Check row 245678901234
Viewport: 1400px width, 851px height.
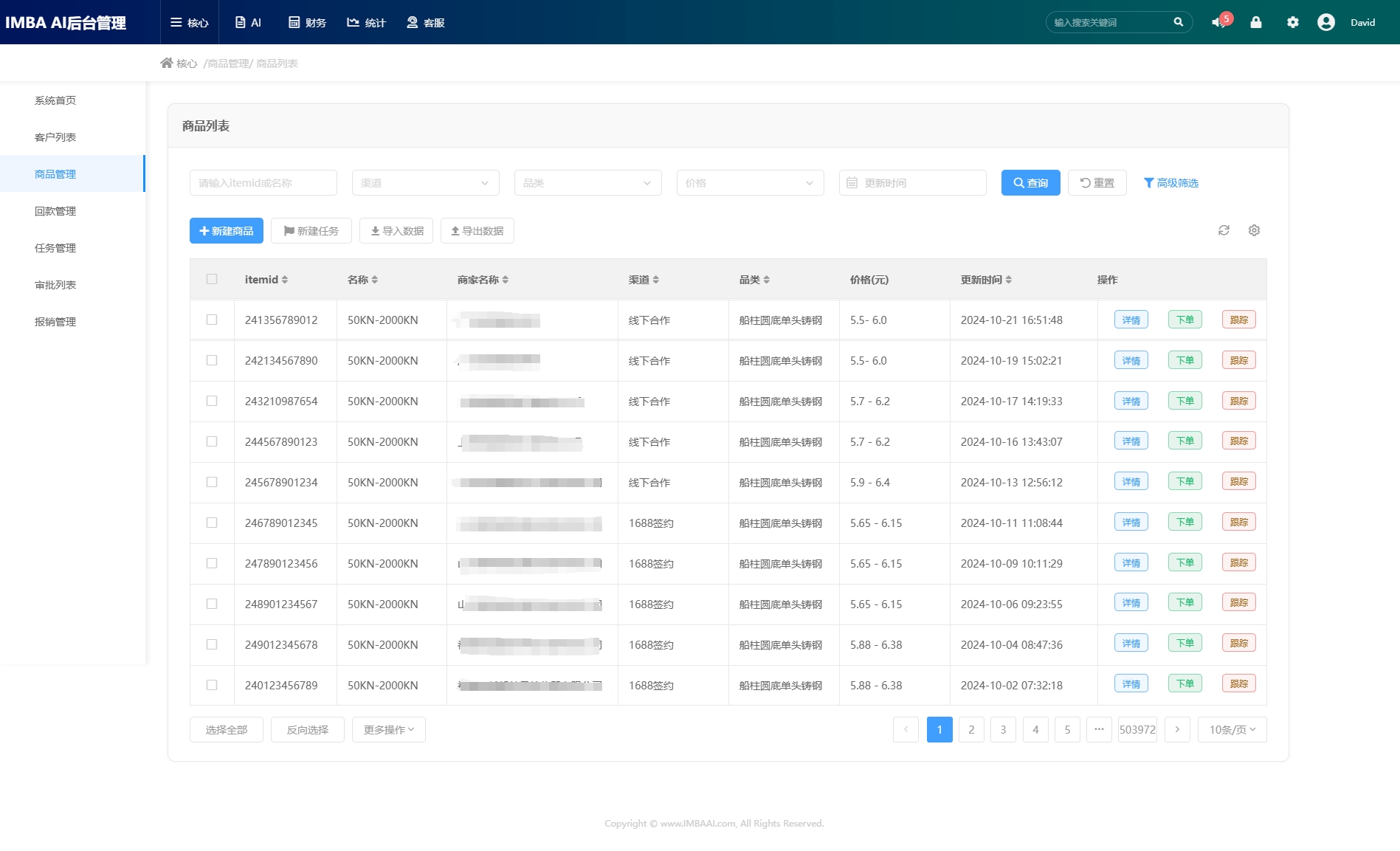pyautogui.click(x=212, y=482)
